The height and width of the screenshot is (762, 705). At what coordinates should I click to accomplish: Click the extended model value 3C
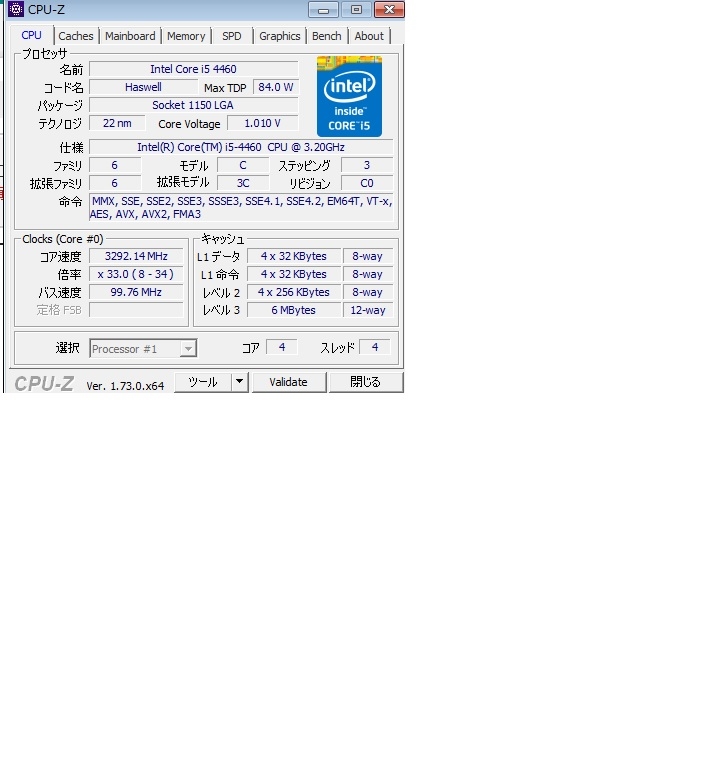pos(243,183)
